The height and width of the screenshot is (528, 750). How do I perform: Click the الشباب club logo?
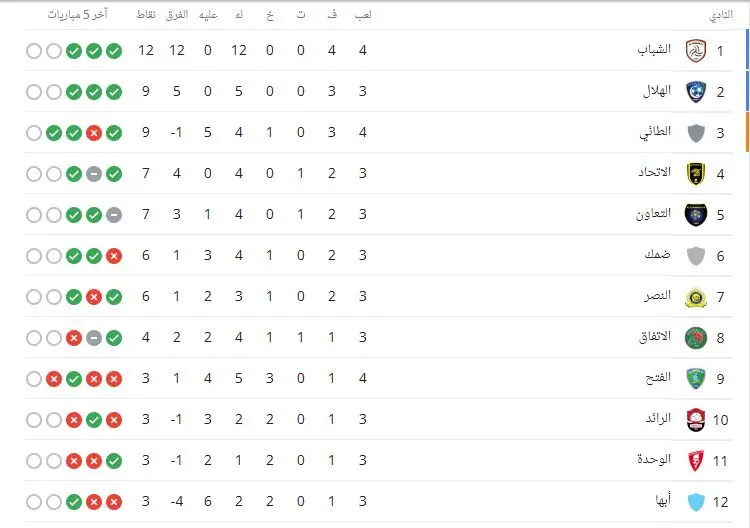[696, 51]
